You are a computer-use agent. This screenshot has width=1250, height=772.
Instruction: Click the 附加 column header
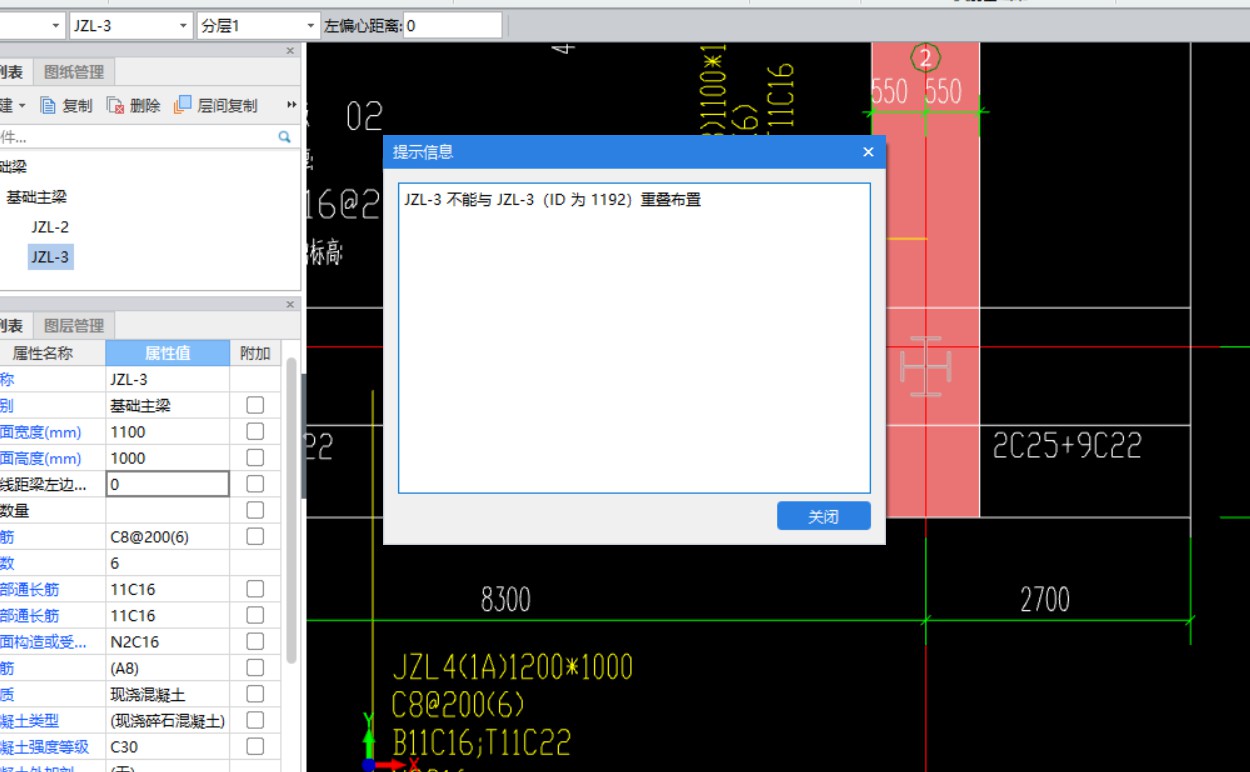(x=255, y=353)
